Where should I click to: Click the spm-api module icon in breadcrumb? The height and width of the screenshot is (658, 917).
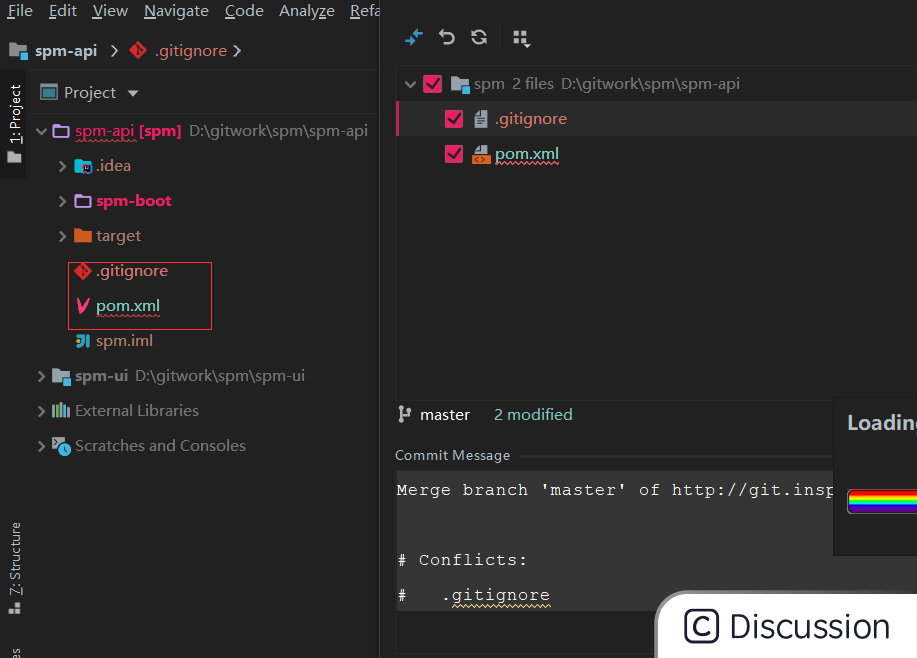(x=19, y=51)
